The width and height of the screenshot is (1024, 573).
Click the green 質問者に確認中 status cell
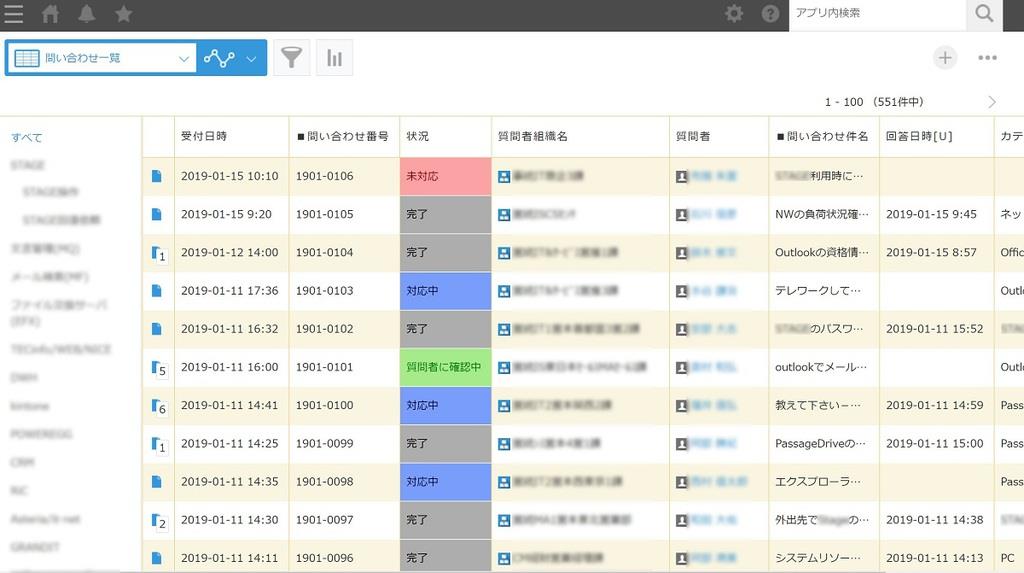pyautogui.click(x=445, y=367)
